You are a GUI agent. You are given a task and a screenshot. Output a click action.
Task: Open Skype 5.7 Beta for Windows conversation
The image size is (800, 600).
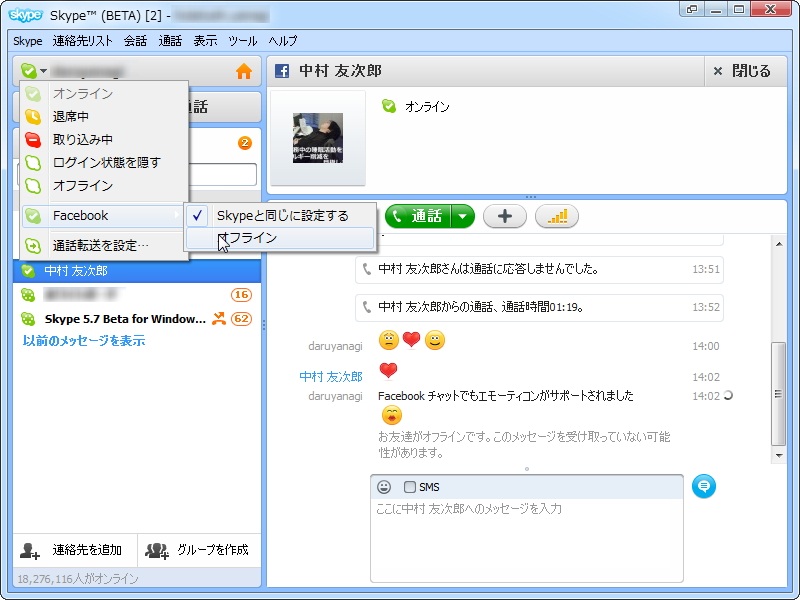pos(137,319)
